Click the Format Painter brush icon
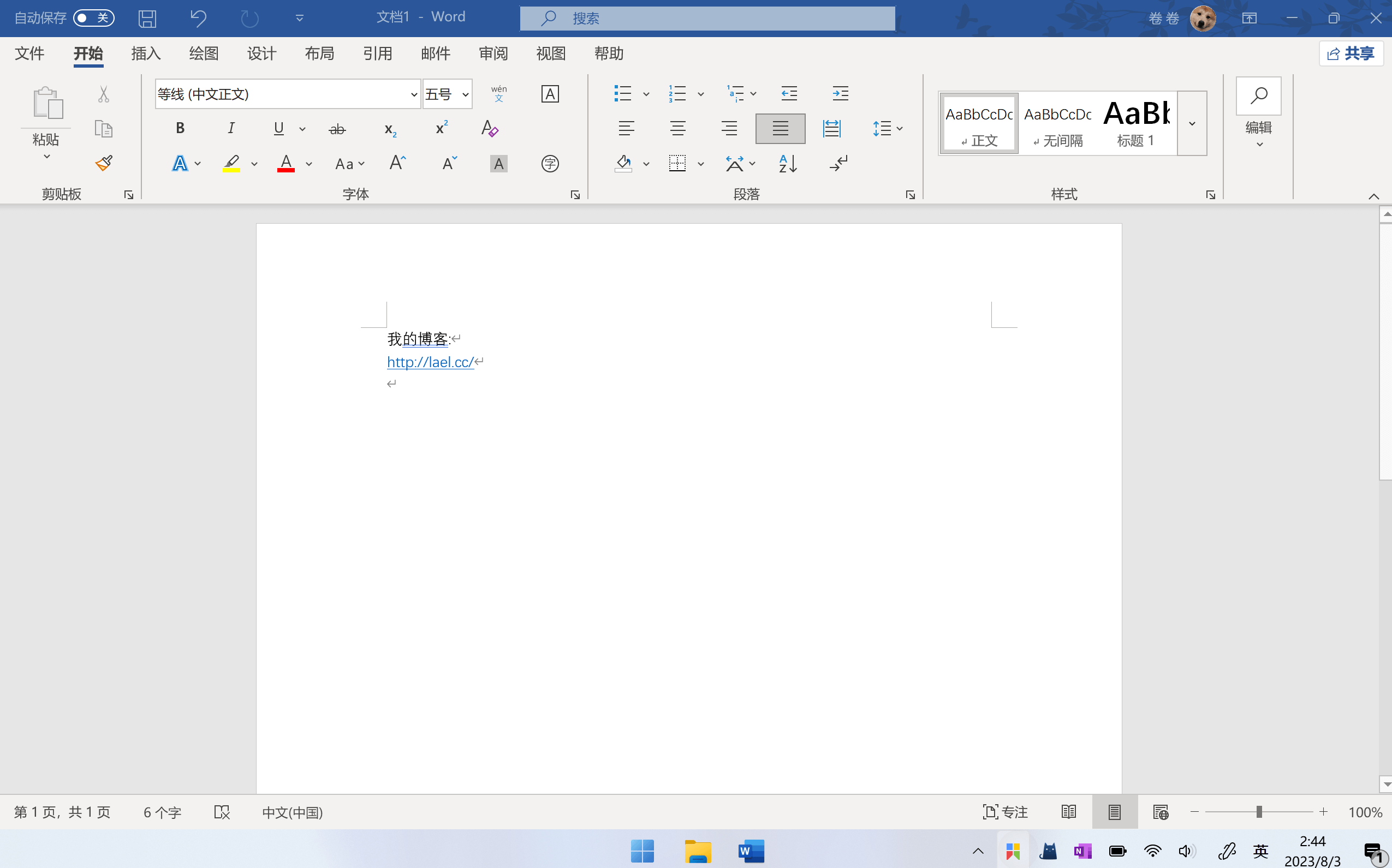 click(x=103, y=164)
